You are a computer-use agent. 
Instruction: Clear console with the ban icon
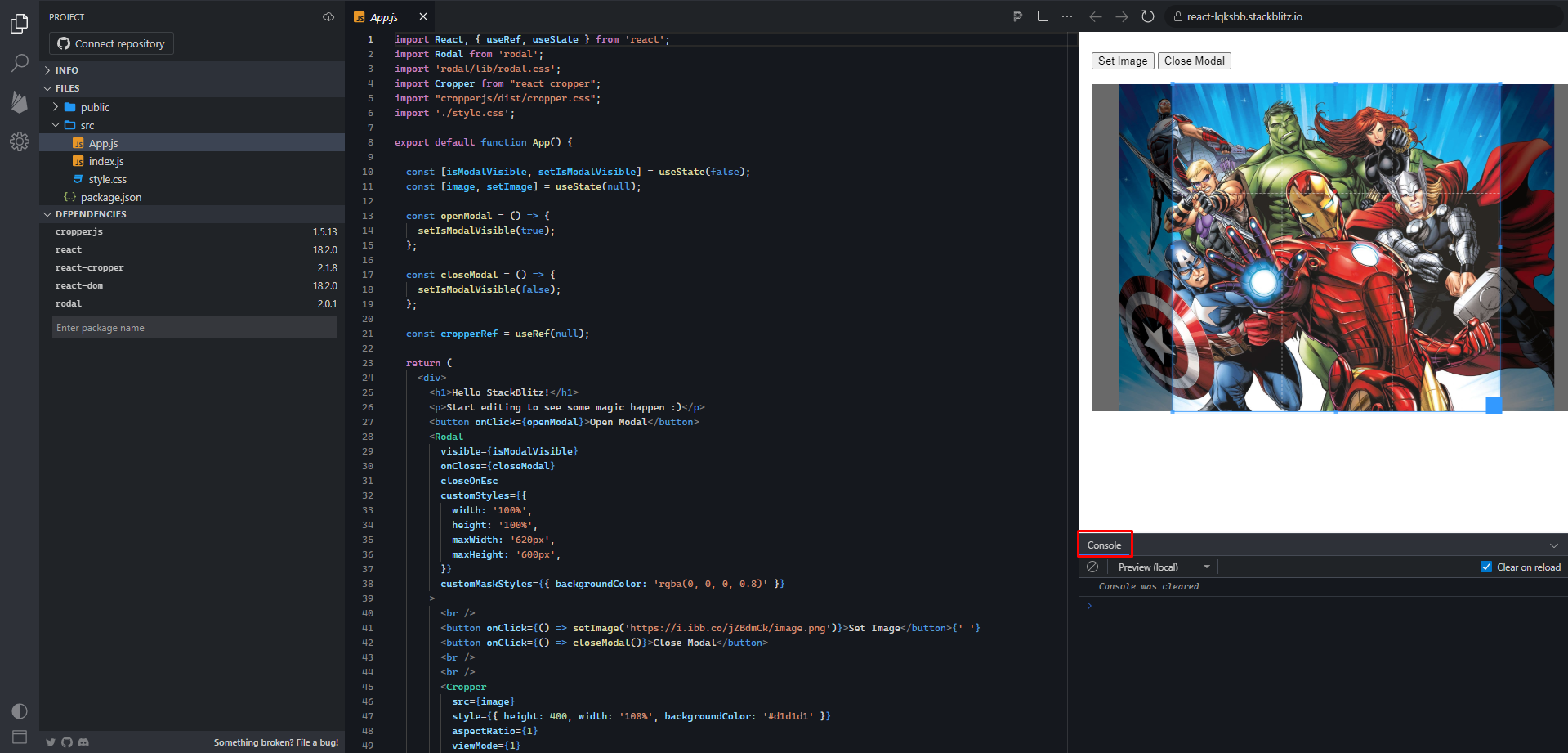[1092, 567]
